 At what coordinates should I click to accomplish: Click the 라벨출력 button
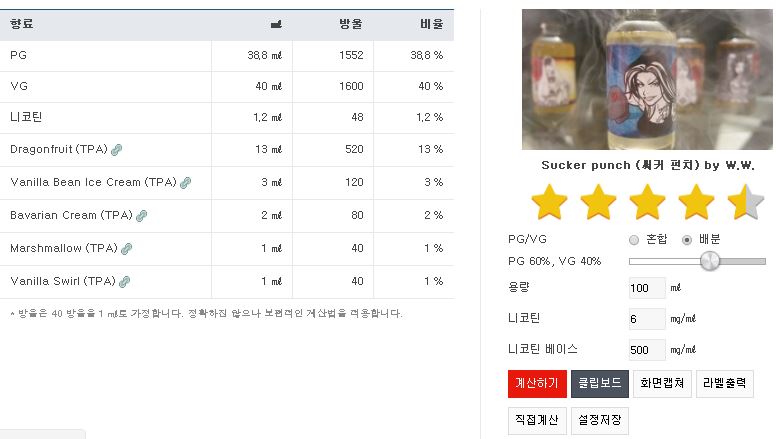point(725,384)
